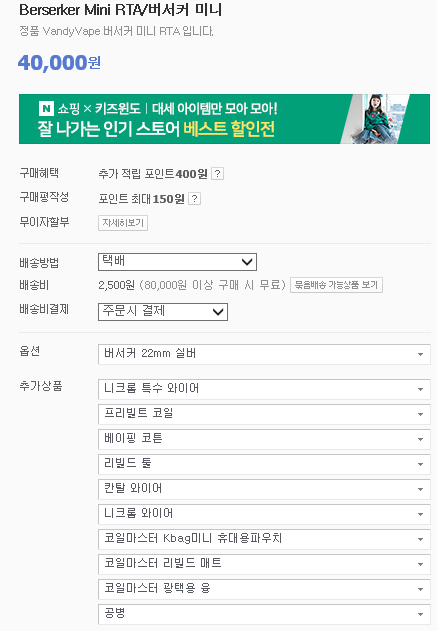Click the 자세히보기 button for 무이자할부
Viewport: 437px width, 631px height.
(123, 223)
